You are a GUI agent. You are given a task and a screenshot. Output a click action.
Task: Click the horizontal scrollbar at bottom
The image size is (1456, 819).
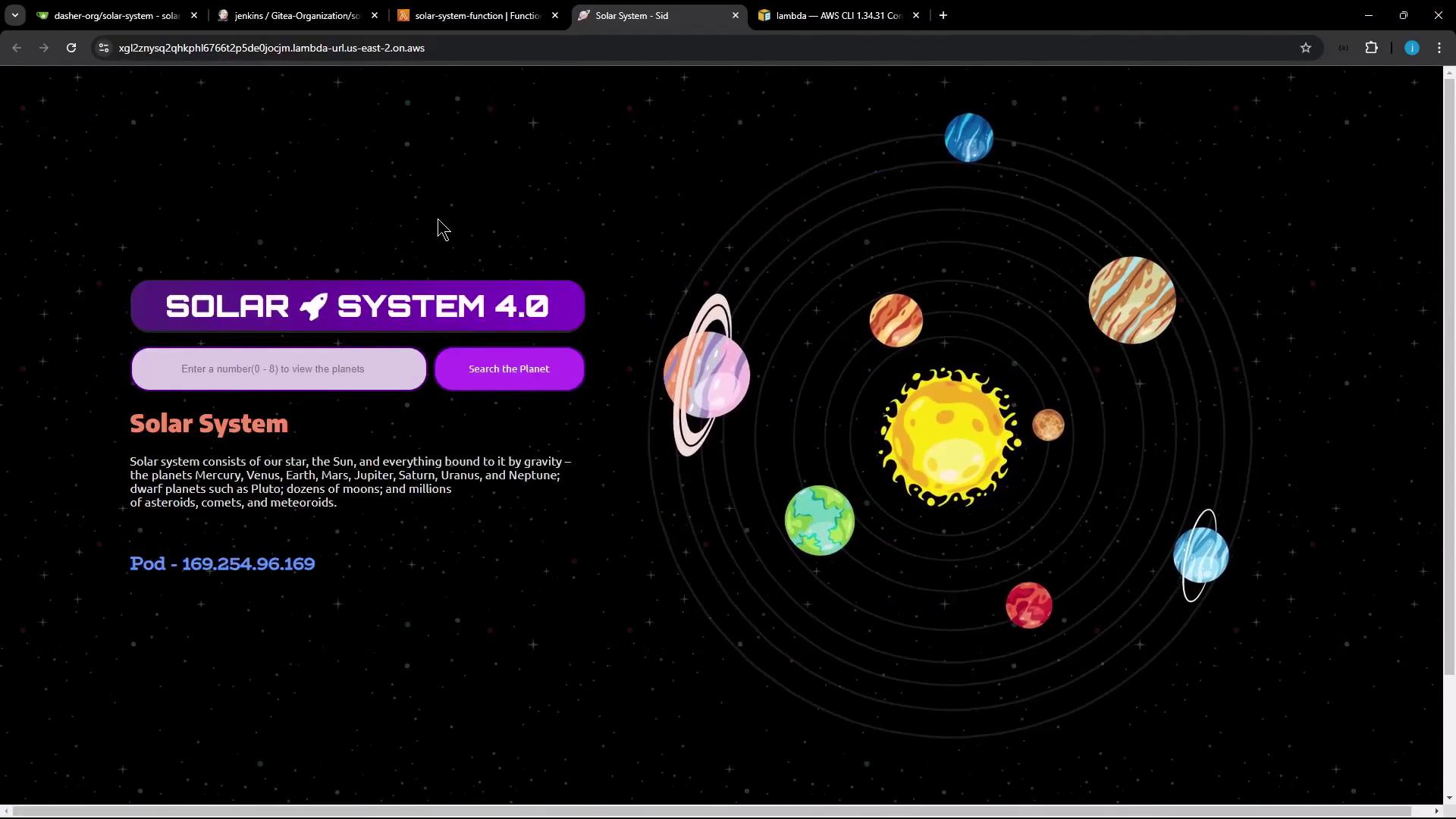[x=713, y=811]
